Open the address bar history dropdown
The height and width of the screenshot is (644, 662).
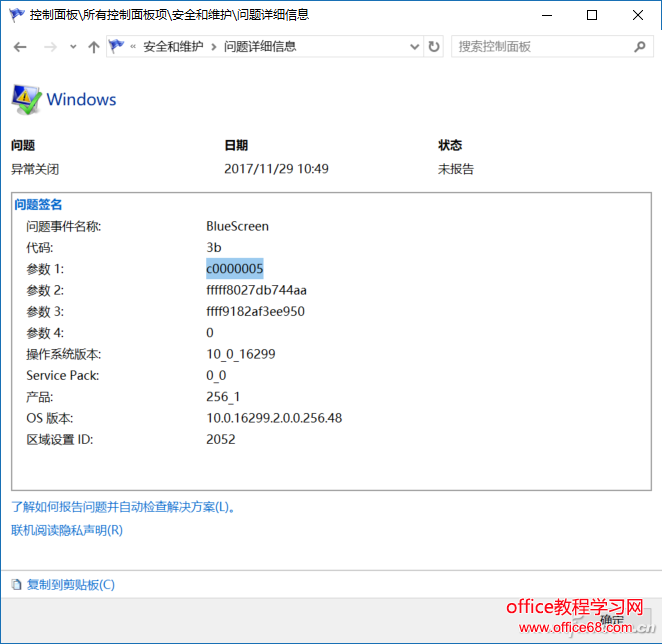[x=415, y=46]
